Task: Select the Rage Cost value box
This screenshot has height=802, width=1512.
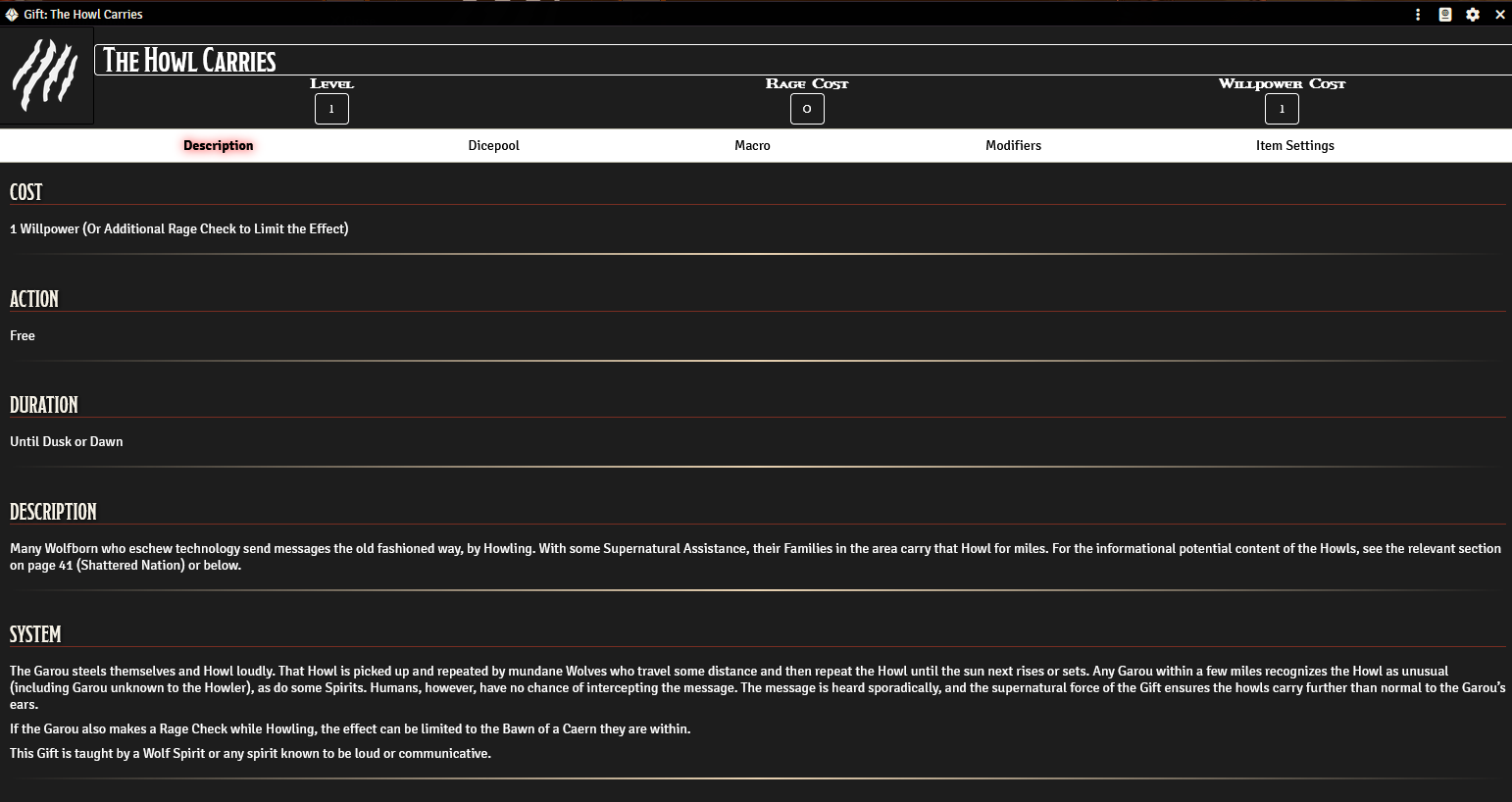Action: pos(807,109)
